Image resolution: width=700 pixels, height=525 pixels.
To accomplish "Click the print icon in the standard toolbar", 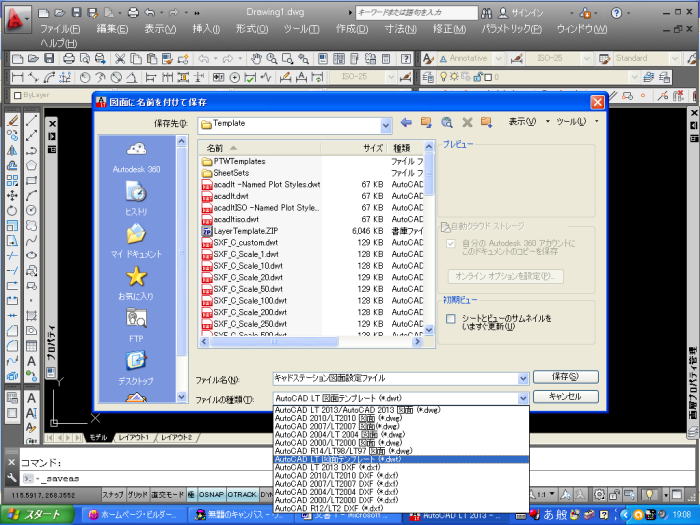I will (68, 58).
